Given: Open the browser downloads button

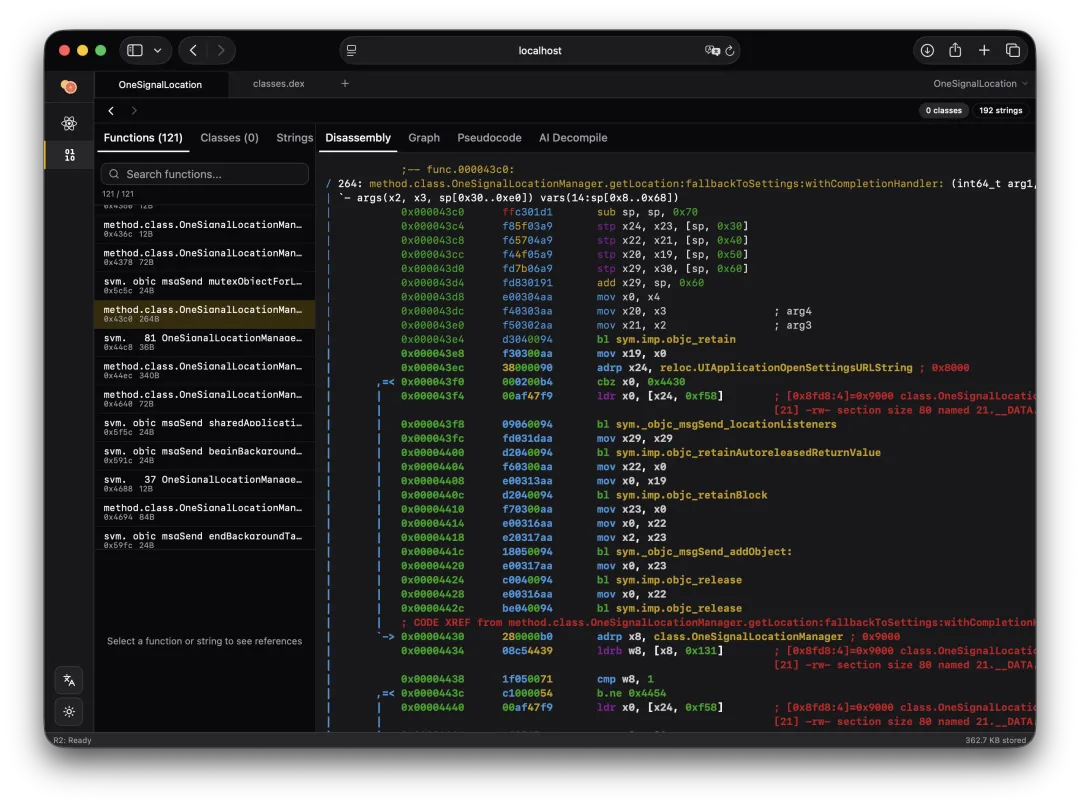Looking at the screenshot, I should 927,50.
